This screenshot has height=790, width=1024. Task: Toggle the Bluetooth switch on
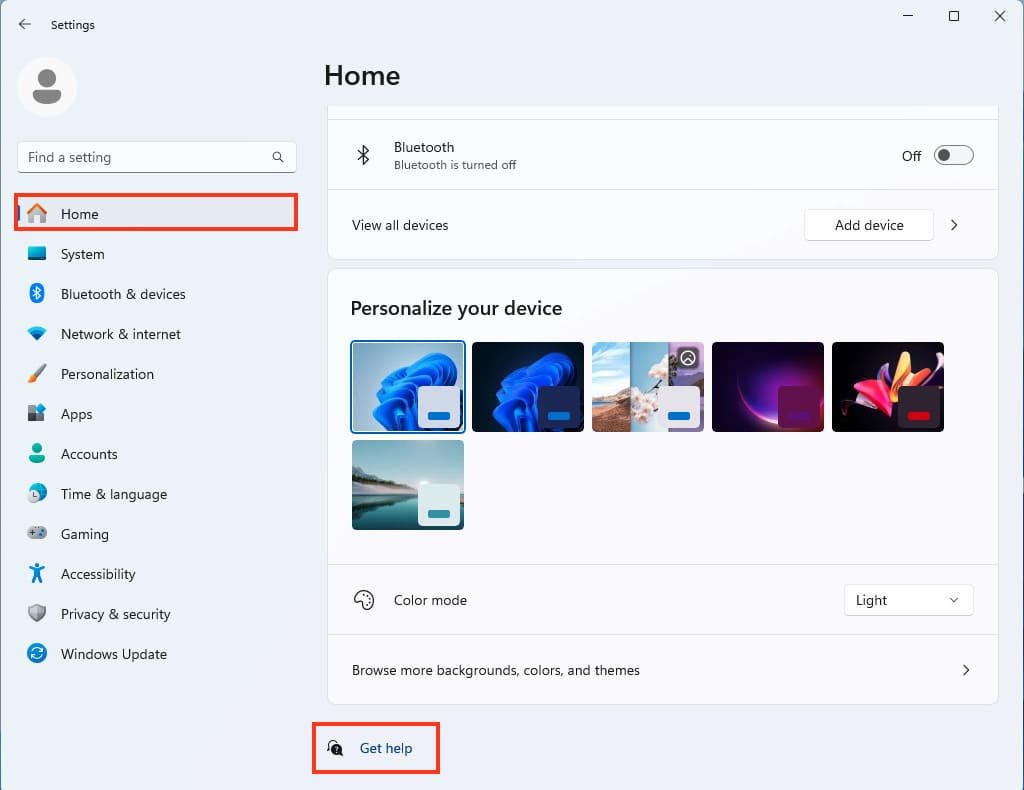click(x=953, y=156)
